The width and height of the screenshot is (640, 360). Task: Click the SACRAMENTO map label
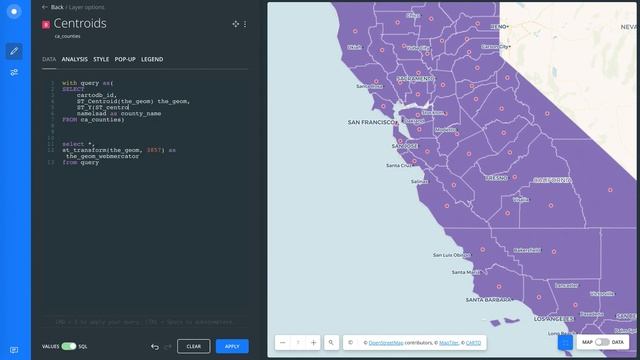point(415,78)
